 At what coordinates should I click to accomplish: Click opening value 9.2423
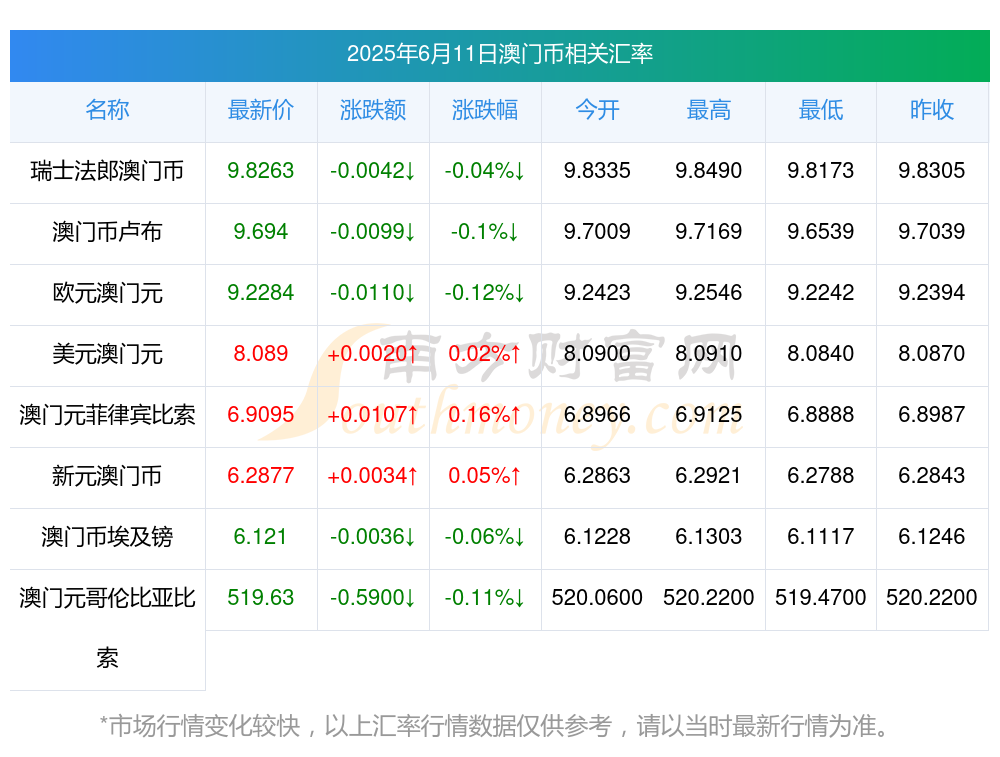(597, 293)
